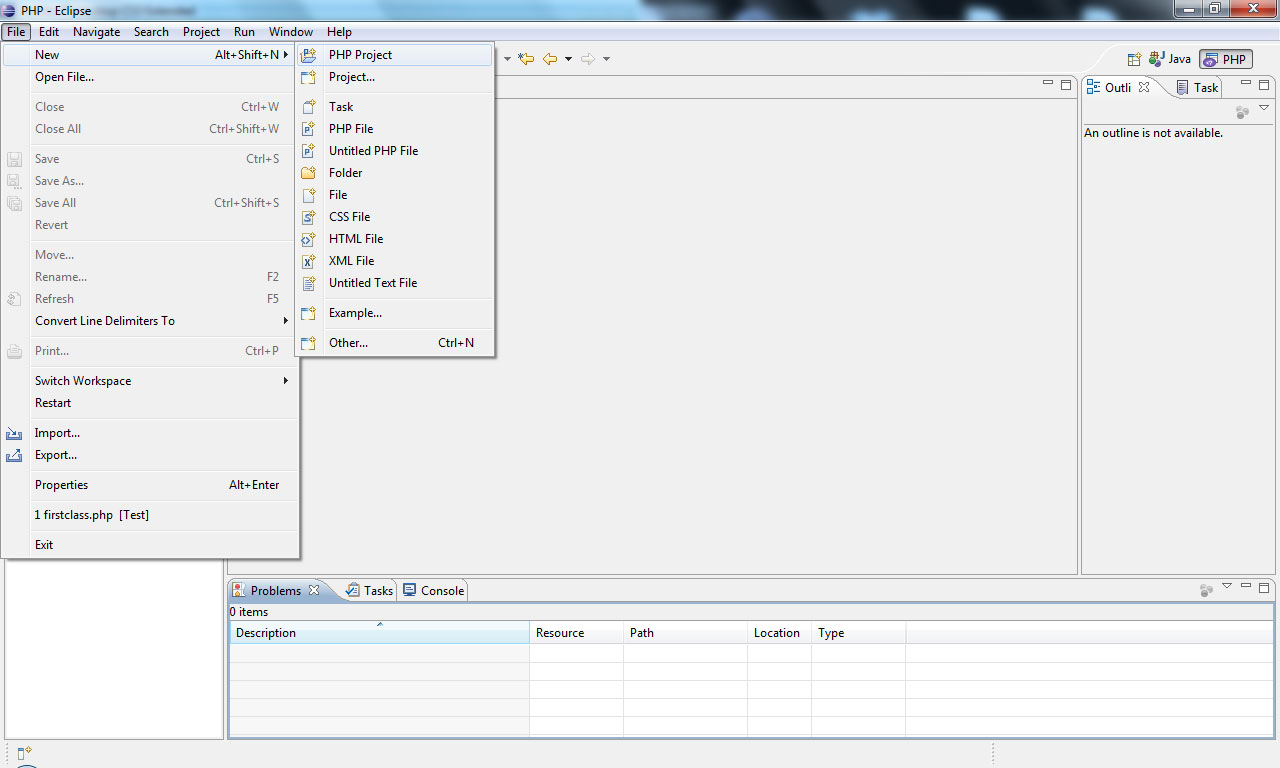Choose Open File... from File menu

tap(151, 77)
